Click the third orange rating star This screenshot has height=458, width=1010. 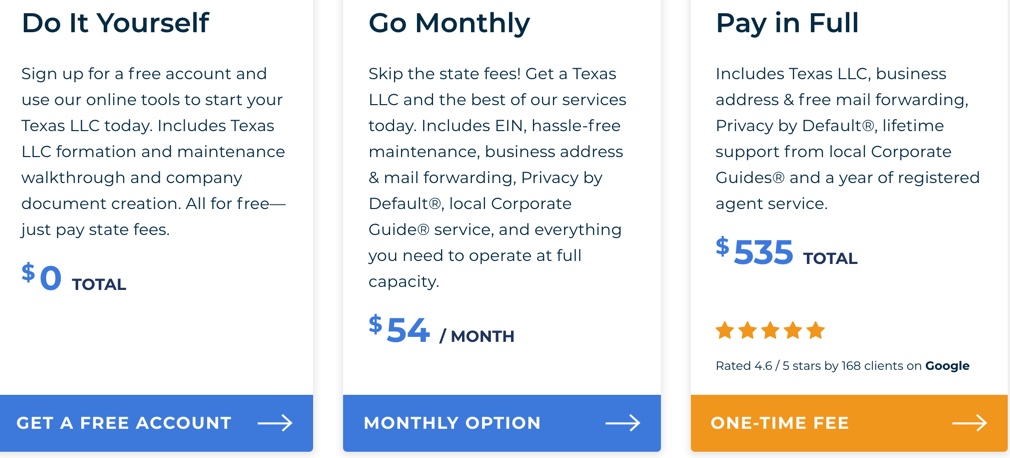(770, 330)
